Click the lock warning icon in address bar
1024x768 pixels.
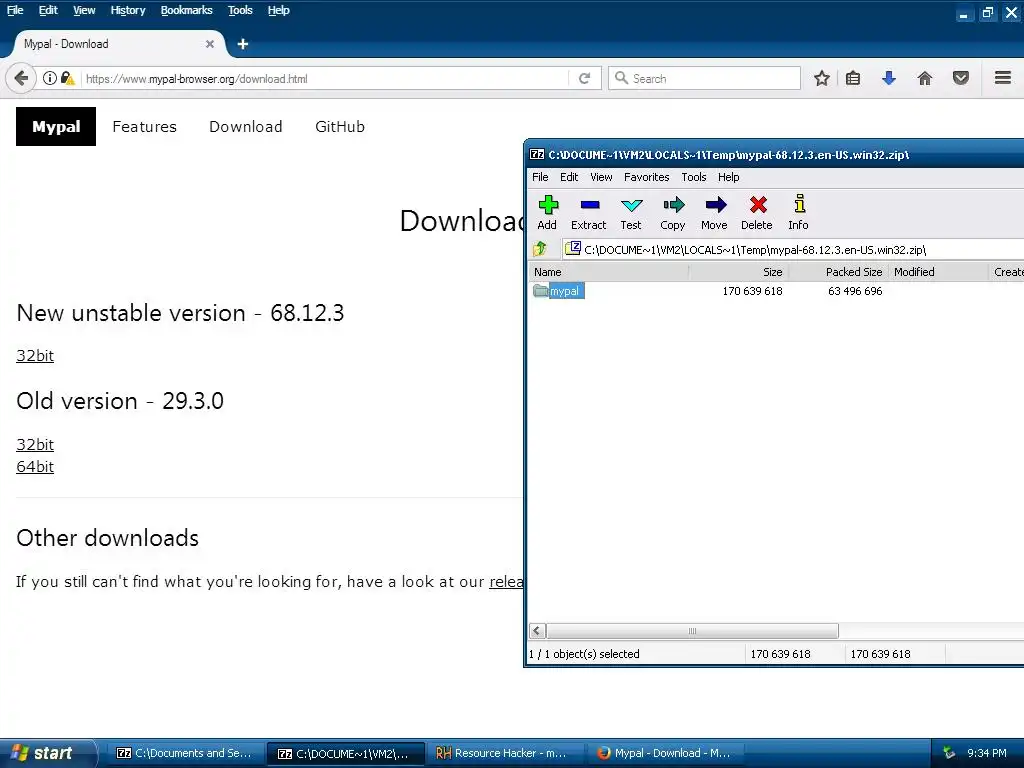(68, 78)
